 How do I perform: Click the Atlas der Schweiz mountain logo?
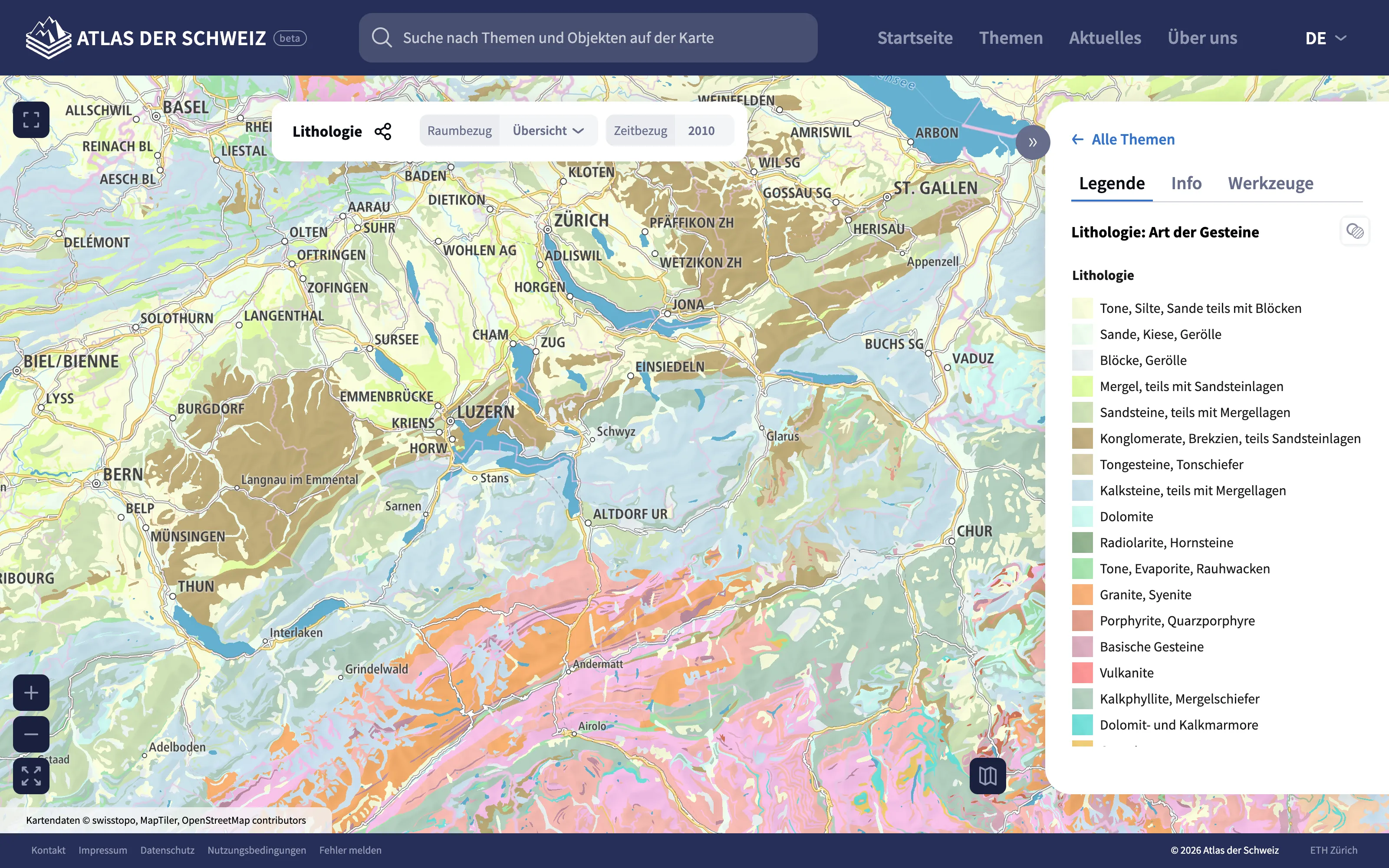click(x=49, y=38)
